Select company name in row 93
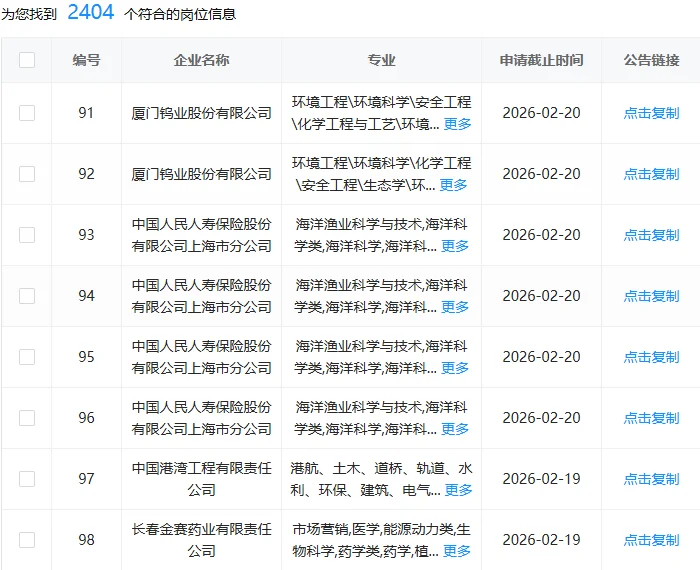The image size is (700, 570). pos(201,235)
